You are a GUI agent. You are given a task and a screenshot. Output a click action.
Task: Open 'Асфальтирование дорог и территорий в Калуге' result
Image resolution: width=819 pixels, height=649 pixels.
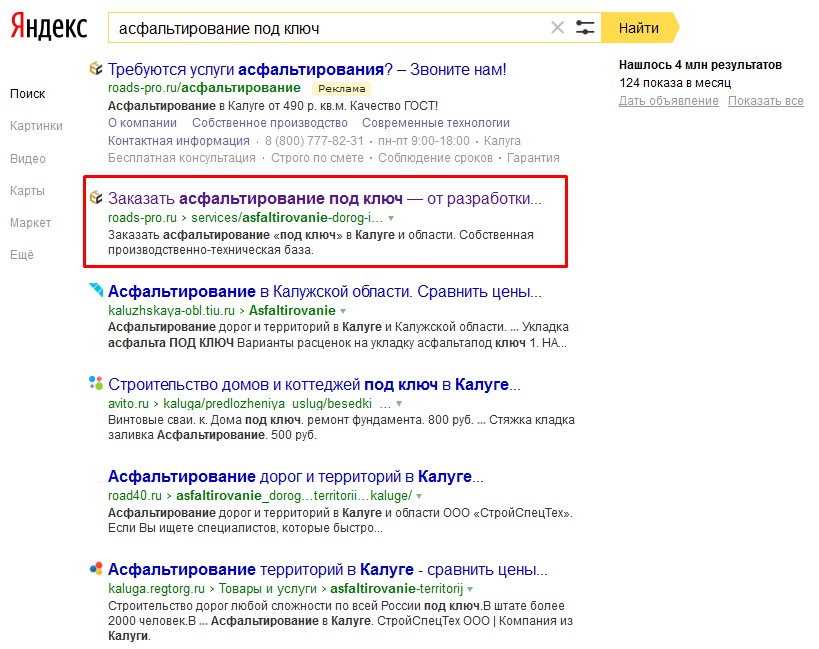[296, 476]
